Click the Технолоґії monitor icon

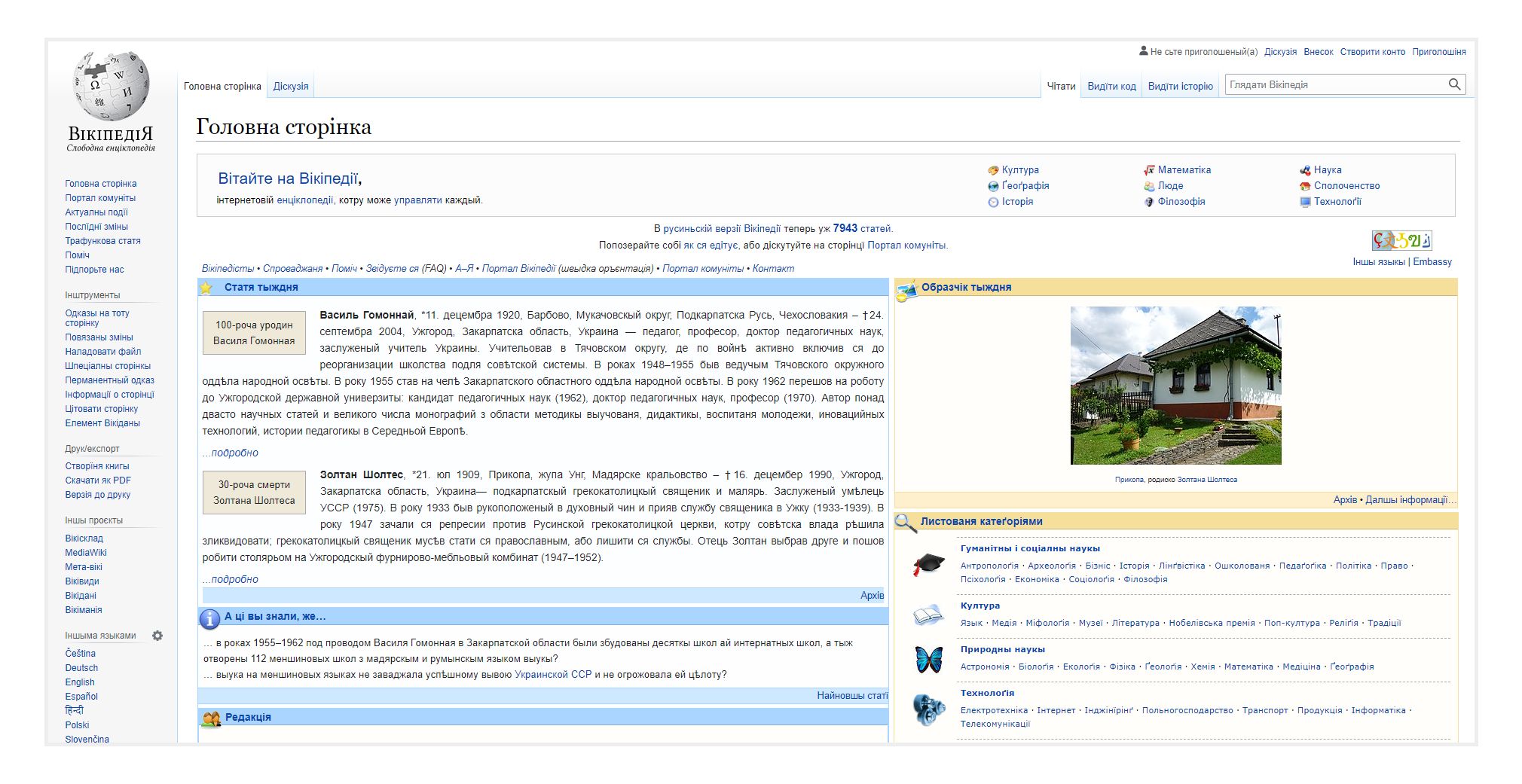[x=1305, y=202]
